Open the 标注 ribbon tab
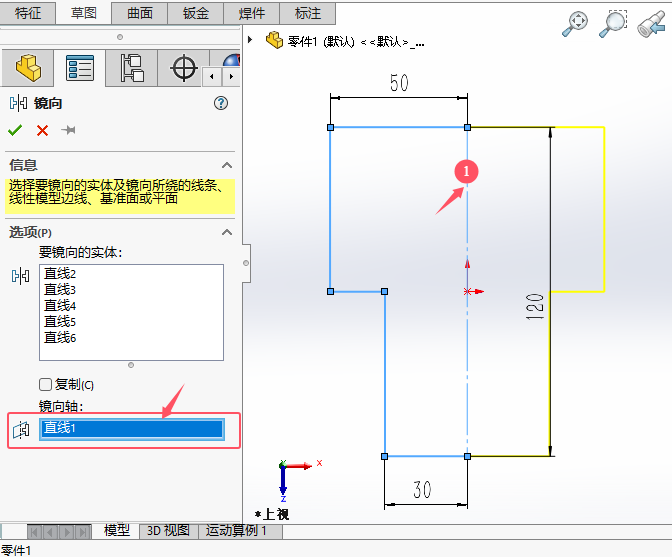 click(x=308, y=13)
